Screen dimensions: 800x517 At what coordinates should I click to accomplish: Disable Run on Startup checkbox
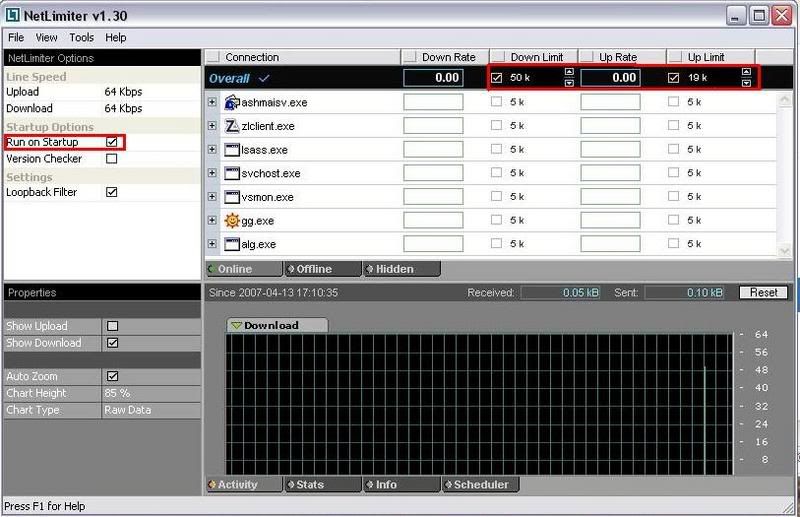(x=112, y=142)
